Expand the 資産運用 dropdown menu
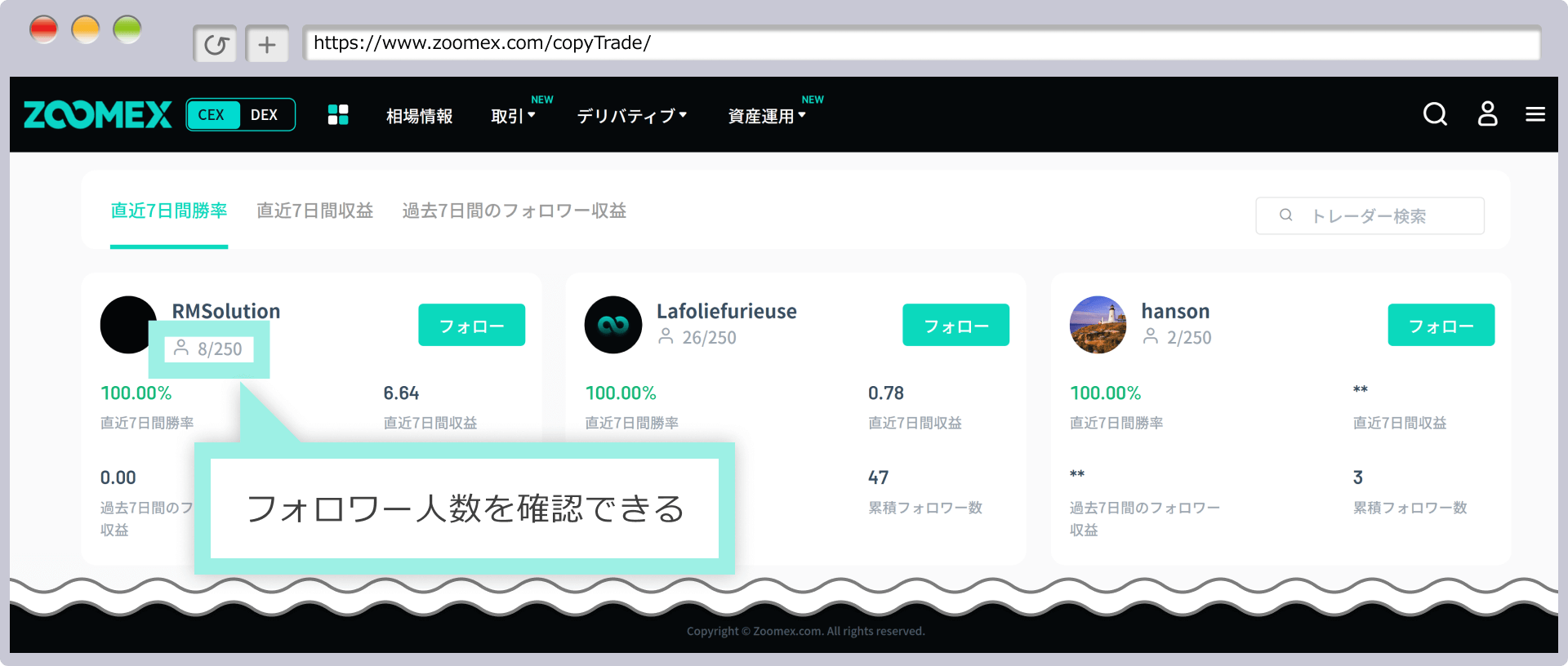This screenshot has height=666, width=1568. (766, 116)
